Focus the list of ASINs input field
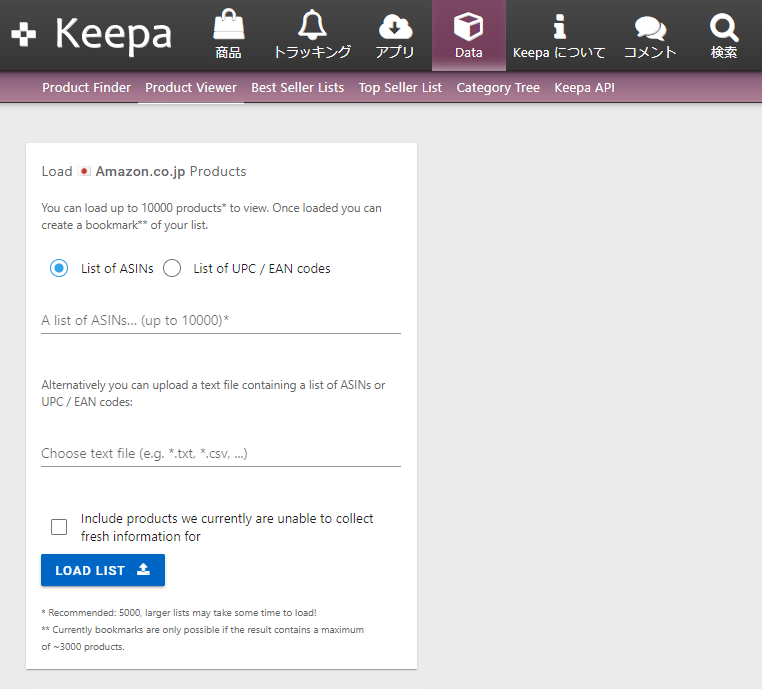The image size is (762, 689). pyautogui.click(x=221, y=321)
